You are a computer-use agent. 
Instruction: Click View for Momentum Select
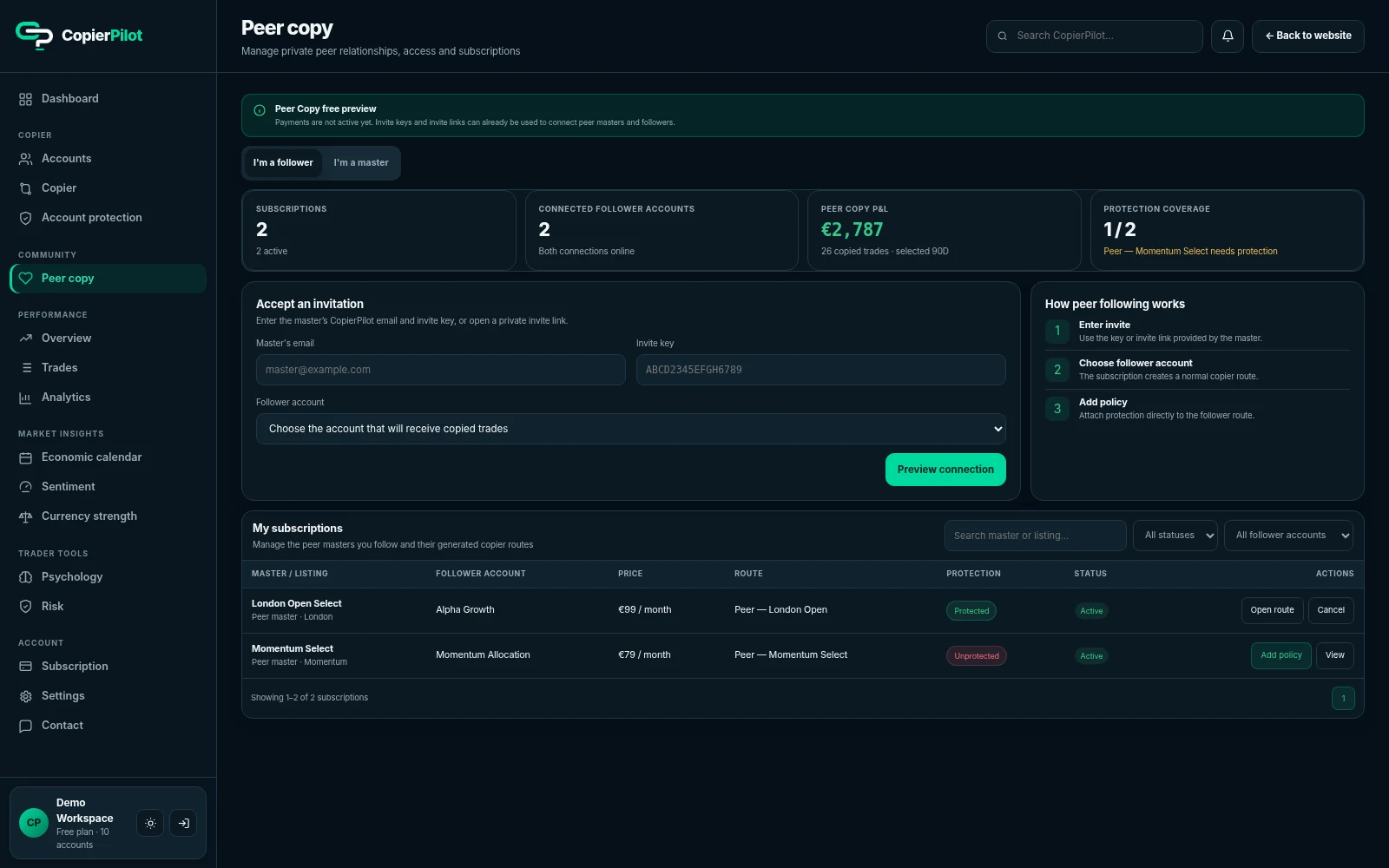point(1335,655)
